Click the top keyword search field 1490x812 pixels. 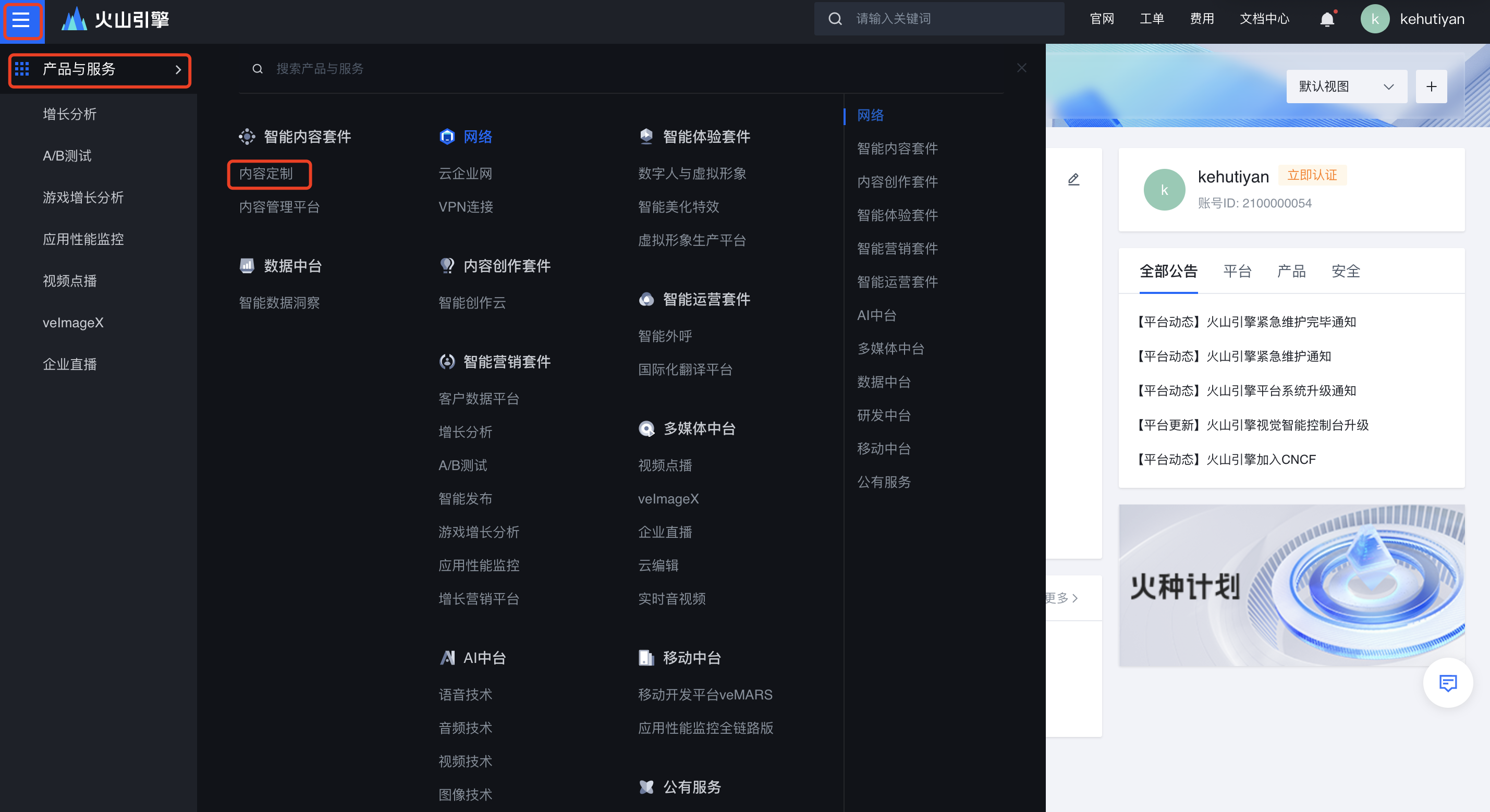point(939,19)
